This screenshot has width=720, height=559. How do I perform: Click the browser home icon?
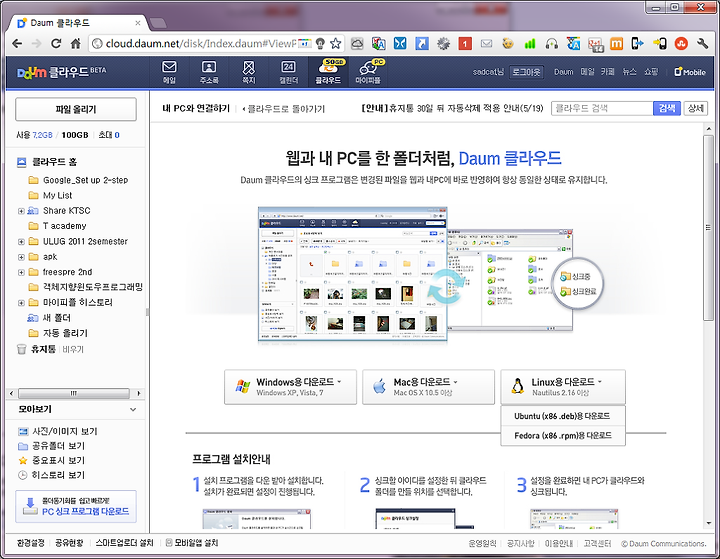click(x=75, y=44)
